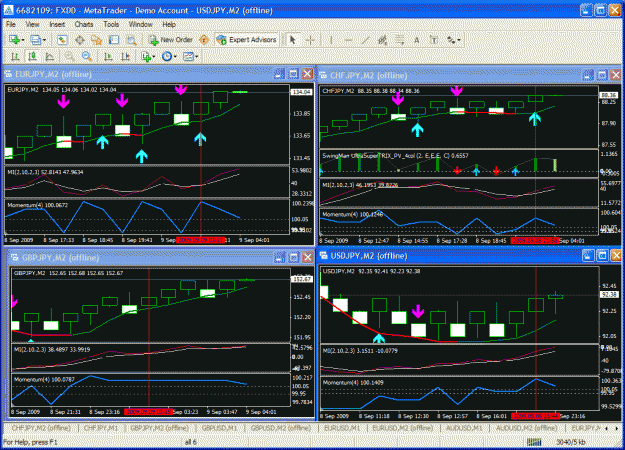Open Profiles dropdown arrow

pos(44,40)
